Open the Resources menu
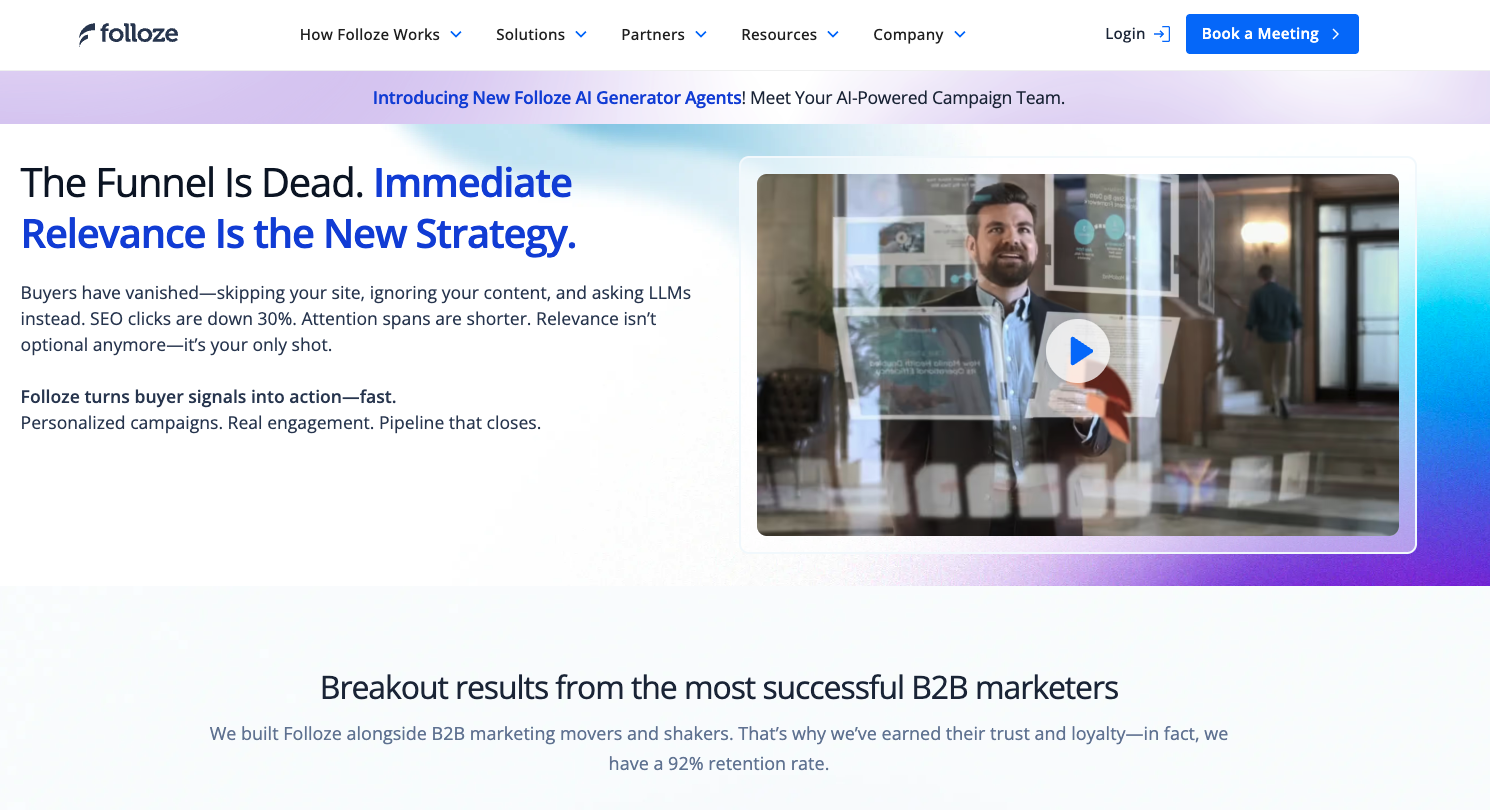This screenshot has width=1490, height=810. coord(790,34)
